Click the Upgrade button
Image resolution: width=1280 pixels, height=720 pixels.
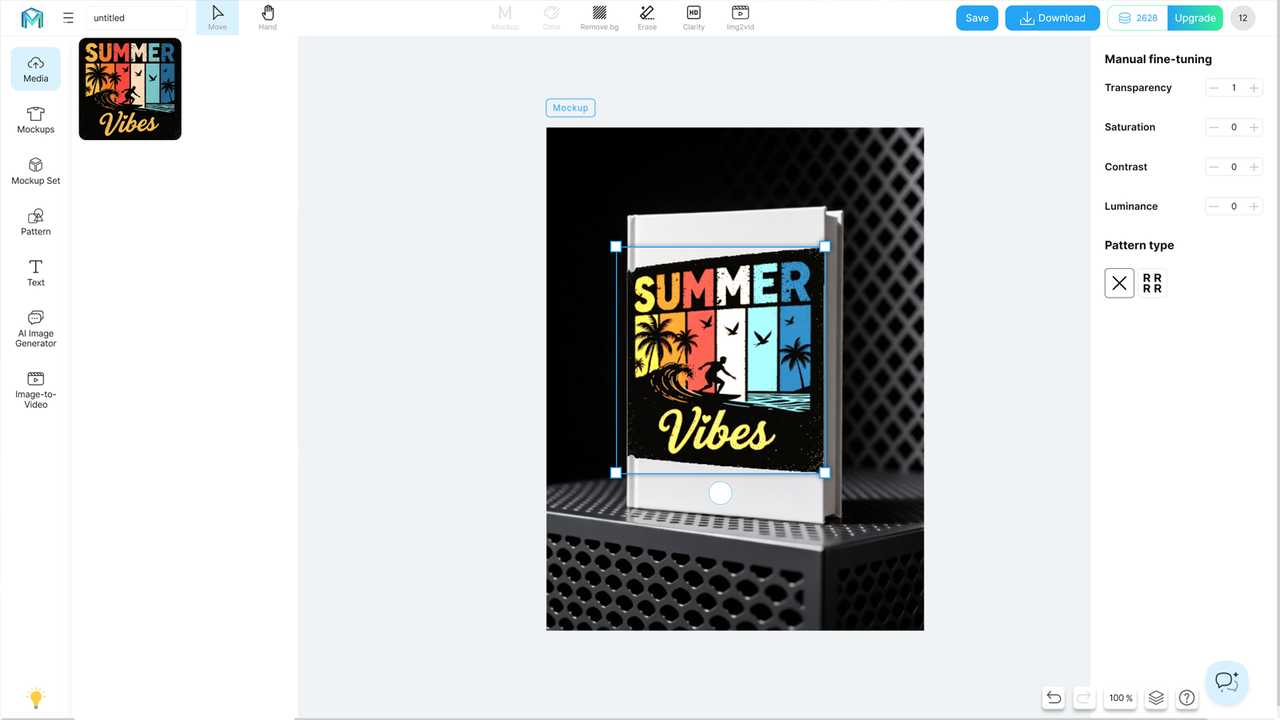[1195, 18]
